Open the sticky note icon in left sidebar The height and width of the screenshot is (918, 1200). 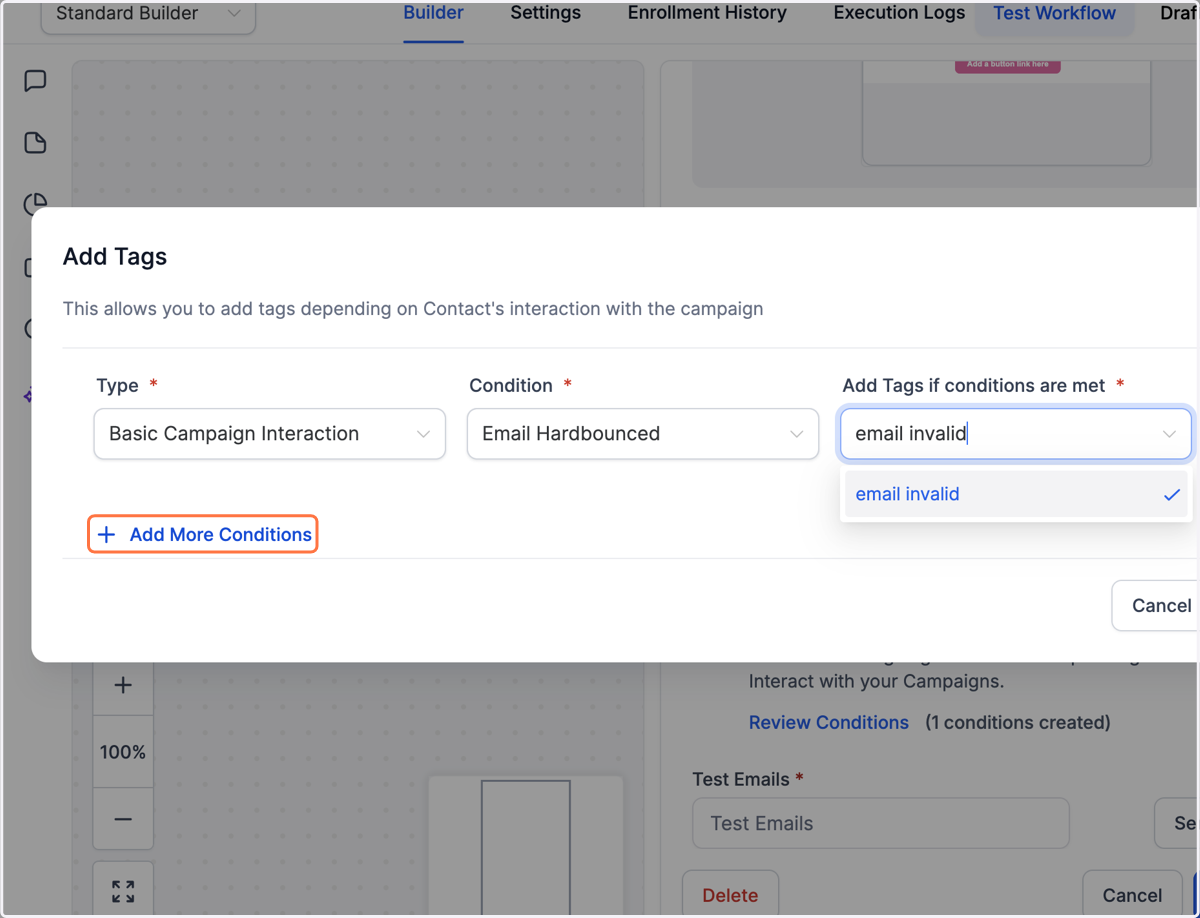coord(35,143)
